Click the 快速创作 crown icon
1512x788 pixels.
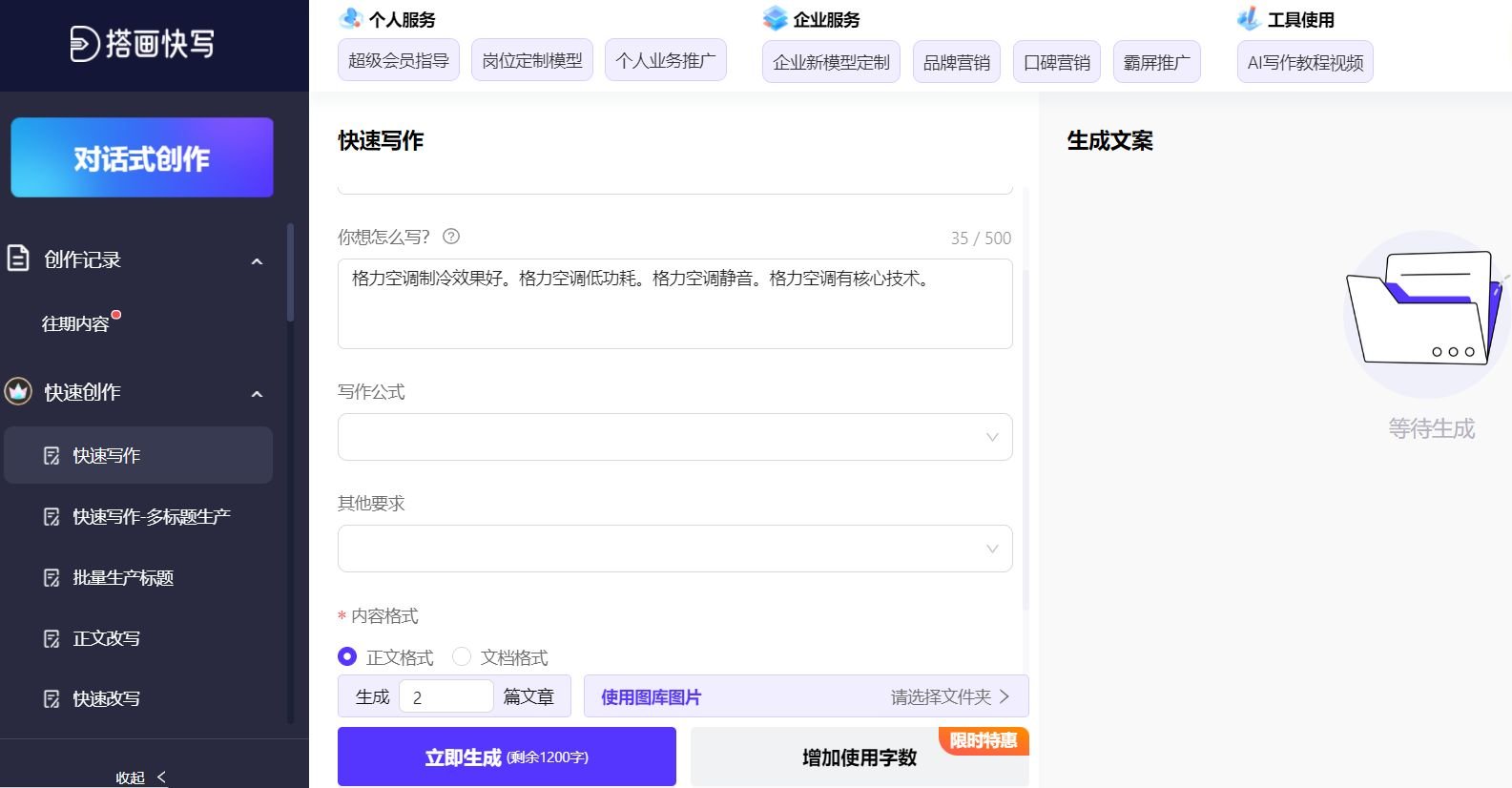click(x=18, y=391)
